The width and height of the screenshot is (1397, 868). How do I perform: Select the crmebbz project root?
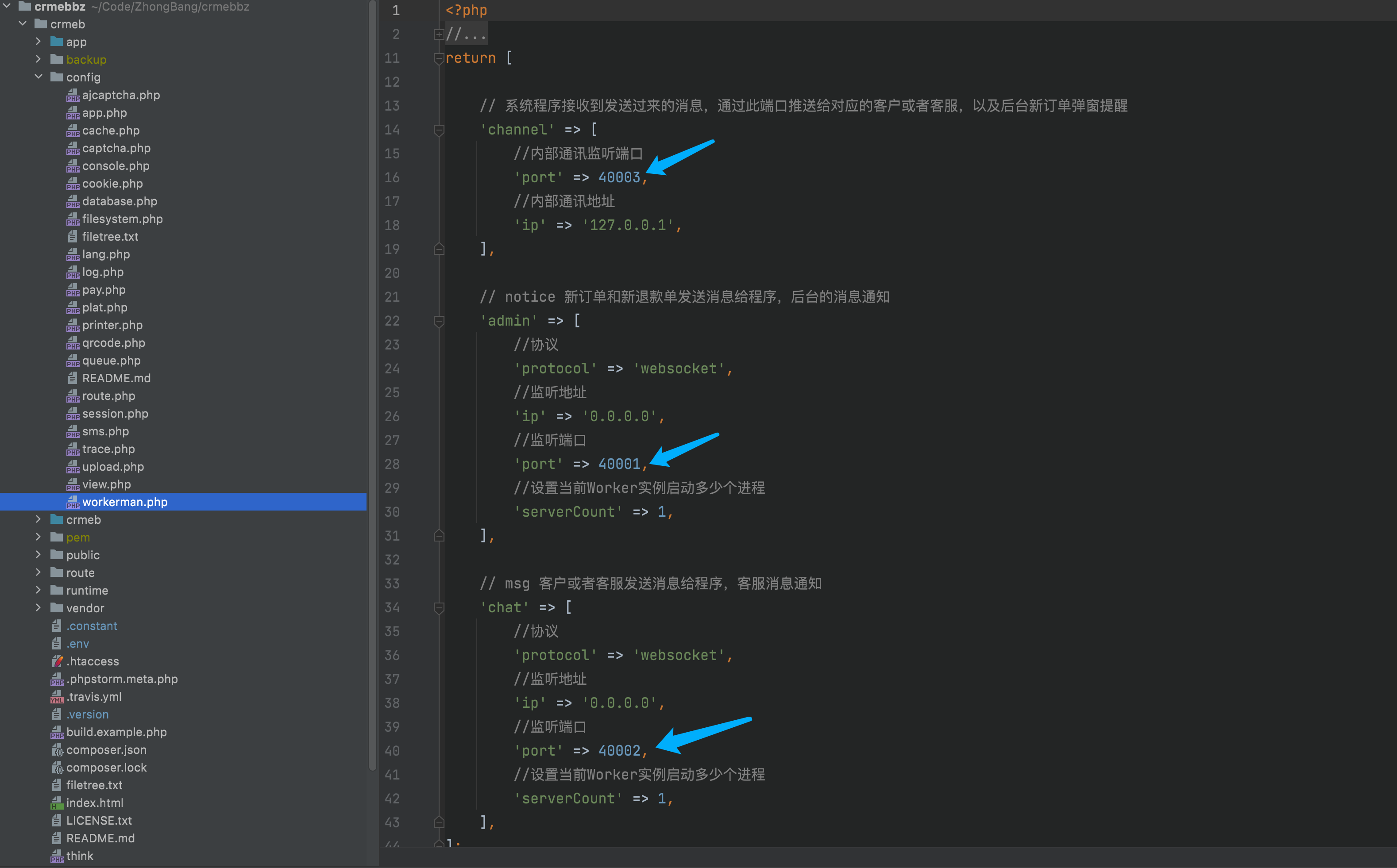click(60, 7)
